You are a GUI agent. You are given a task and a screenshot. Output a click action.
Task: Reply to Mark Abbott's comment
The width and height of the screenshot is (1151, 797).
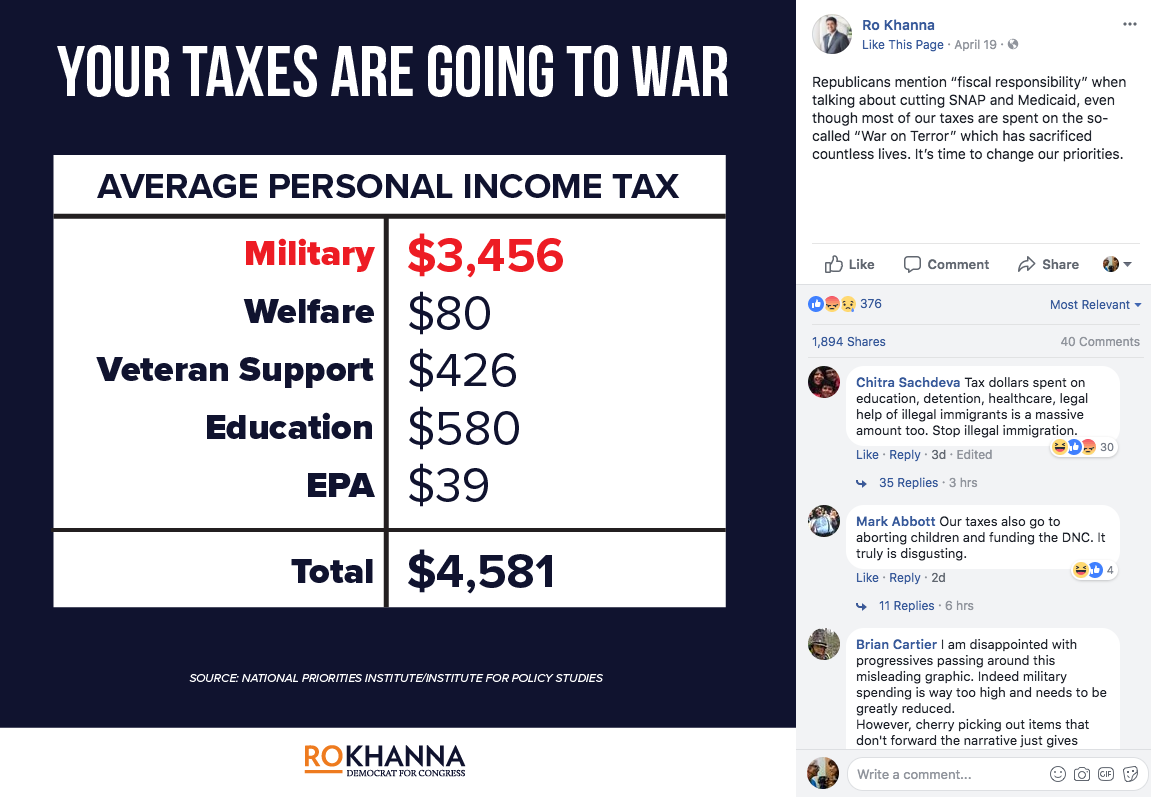(904, 578)
